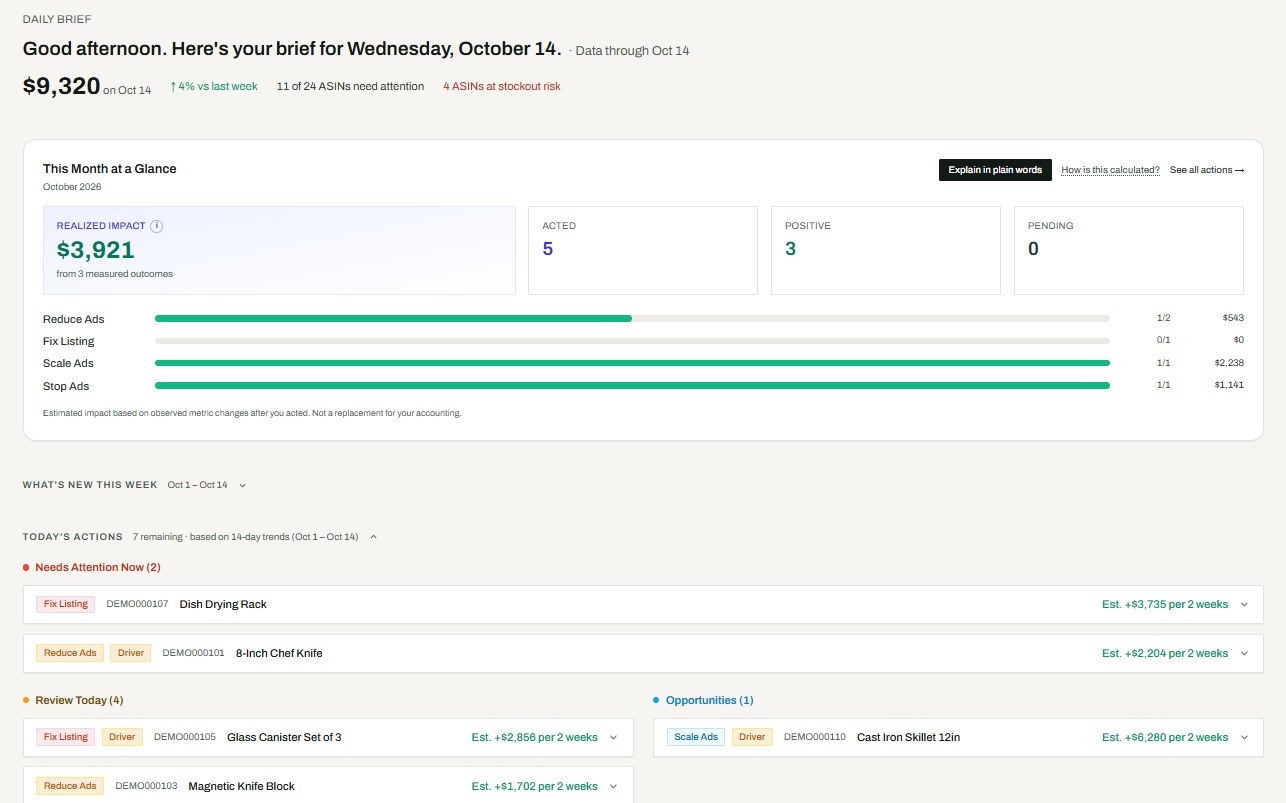
Task: Open the Pending count card
Action: [1129, 251]
